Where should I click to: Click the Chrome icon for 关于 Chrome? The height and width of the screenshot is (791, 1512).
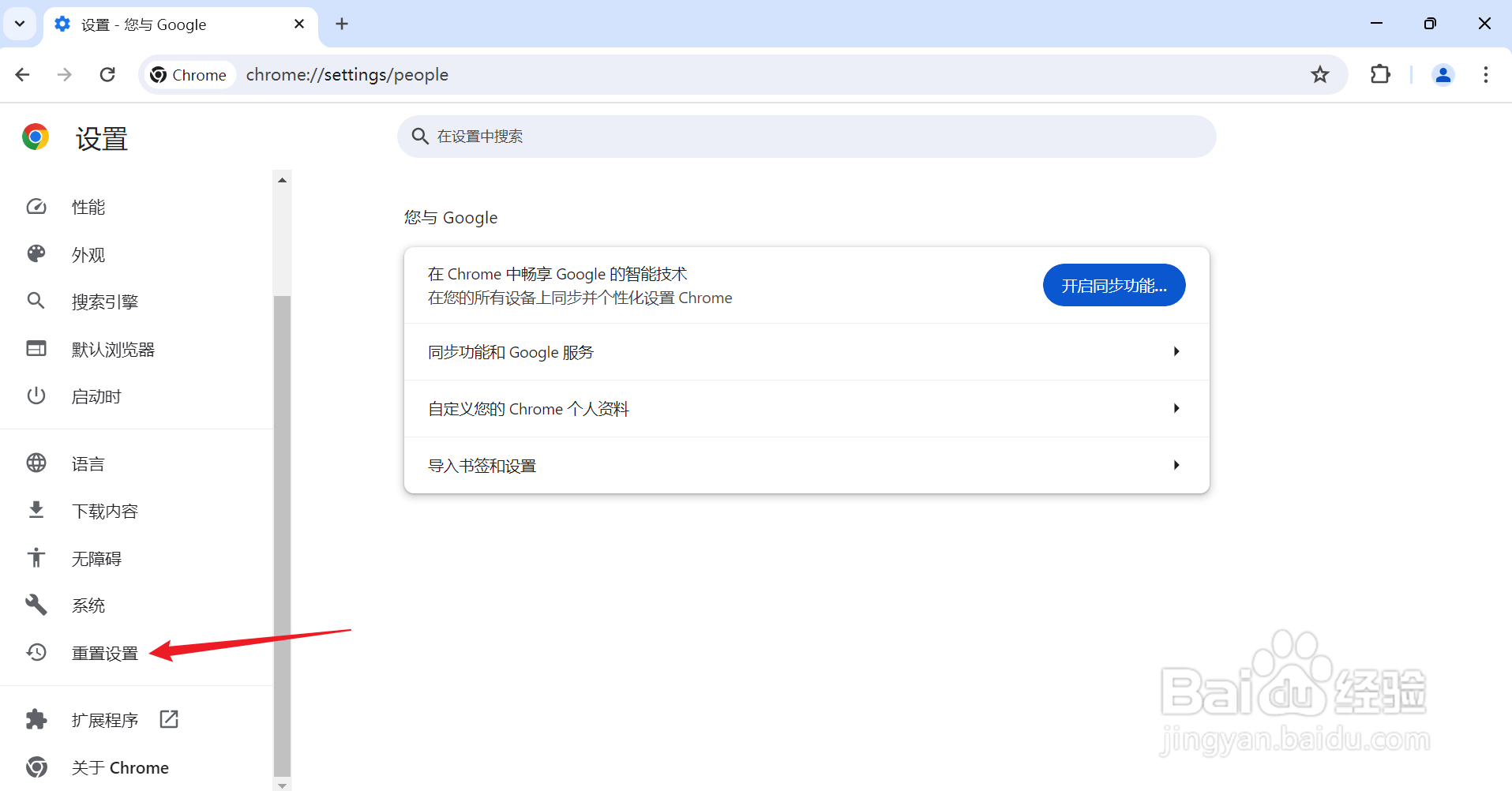point(36,767)
